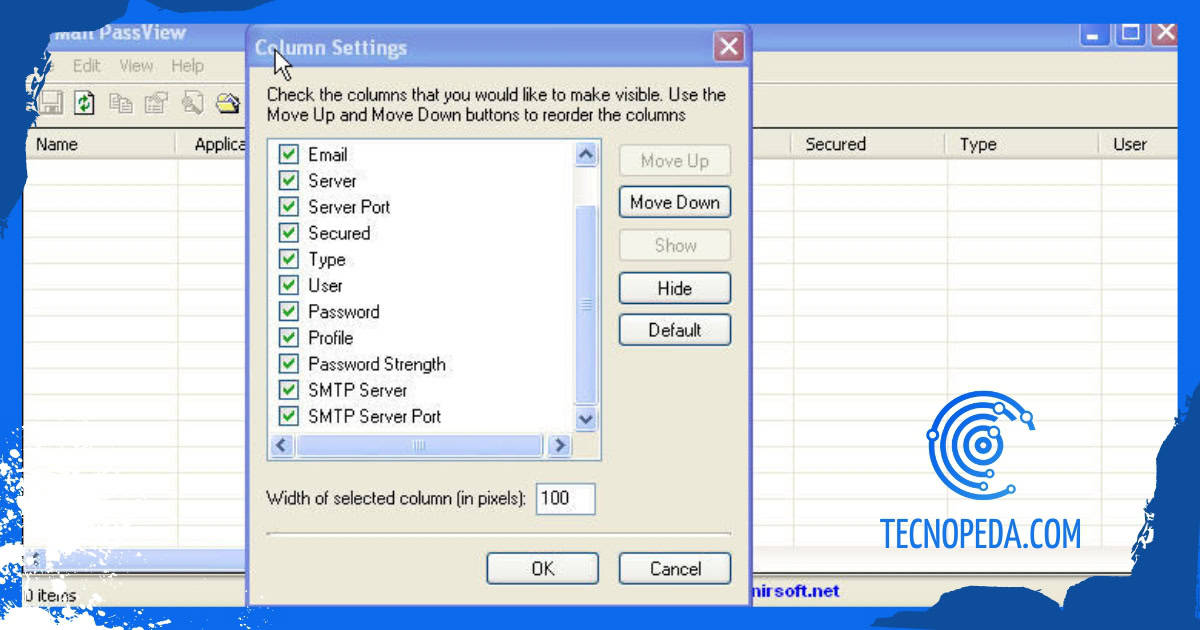Close the Column Settings dialog

(x=729, y=46)
